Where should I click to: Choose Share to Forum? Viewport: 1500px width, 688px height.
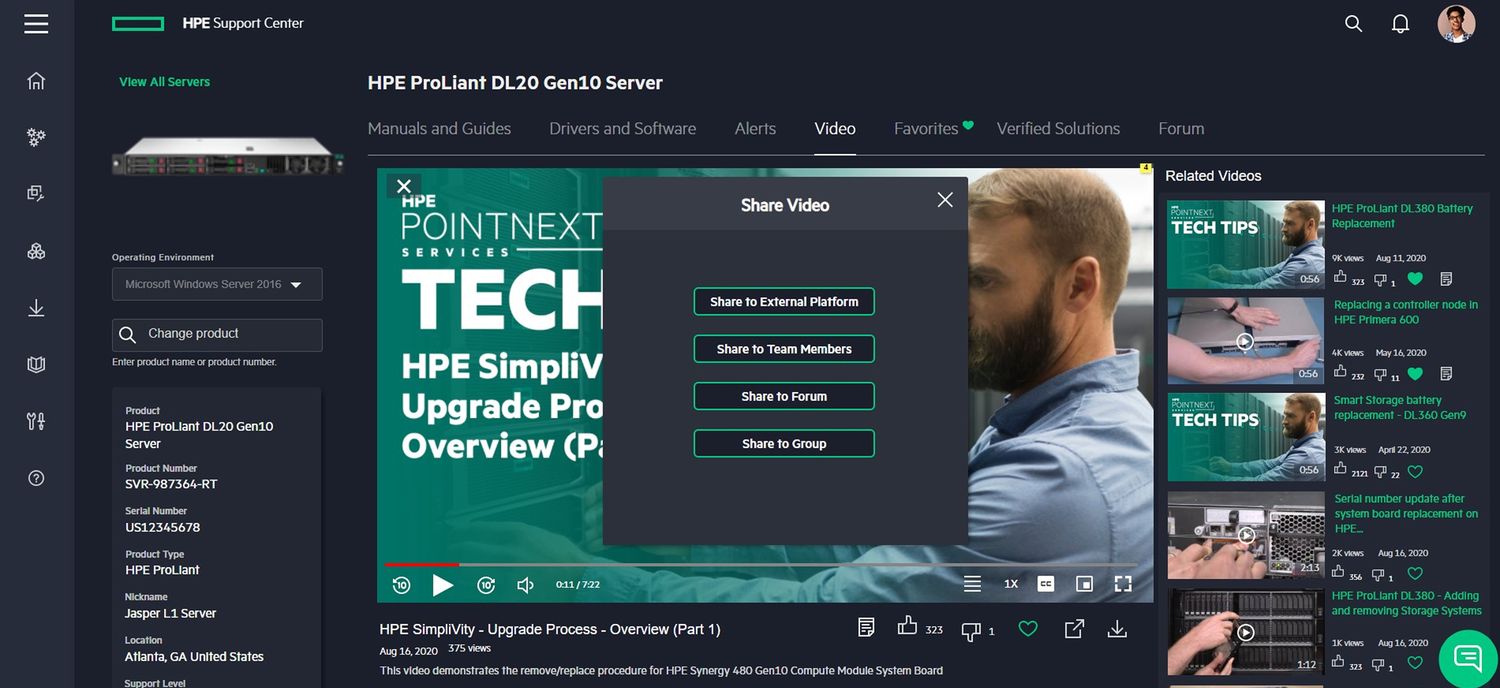coord(784,396)
